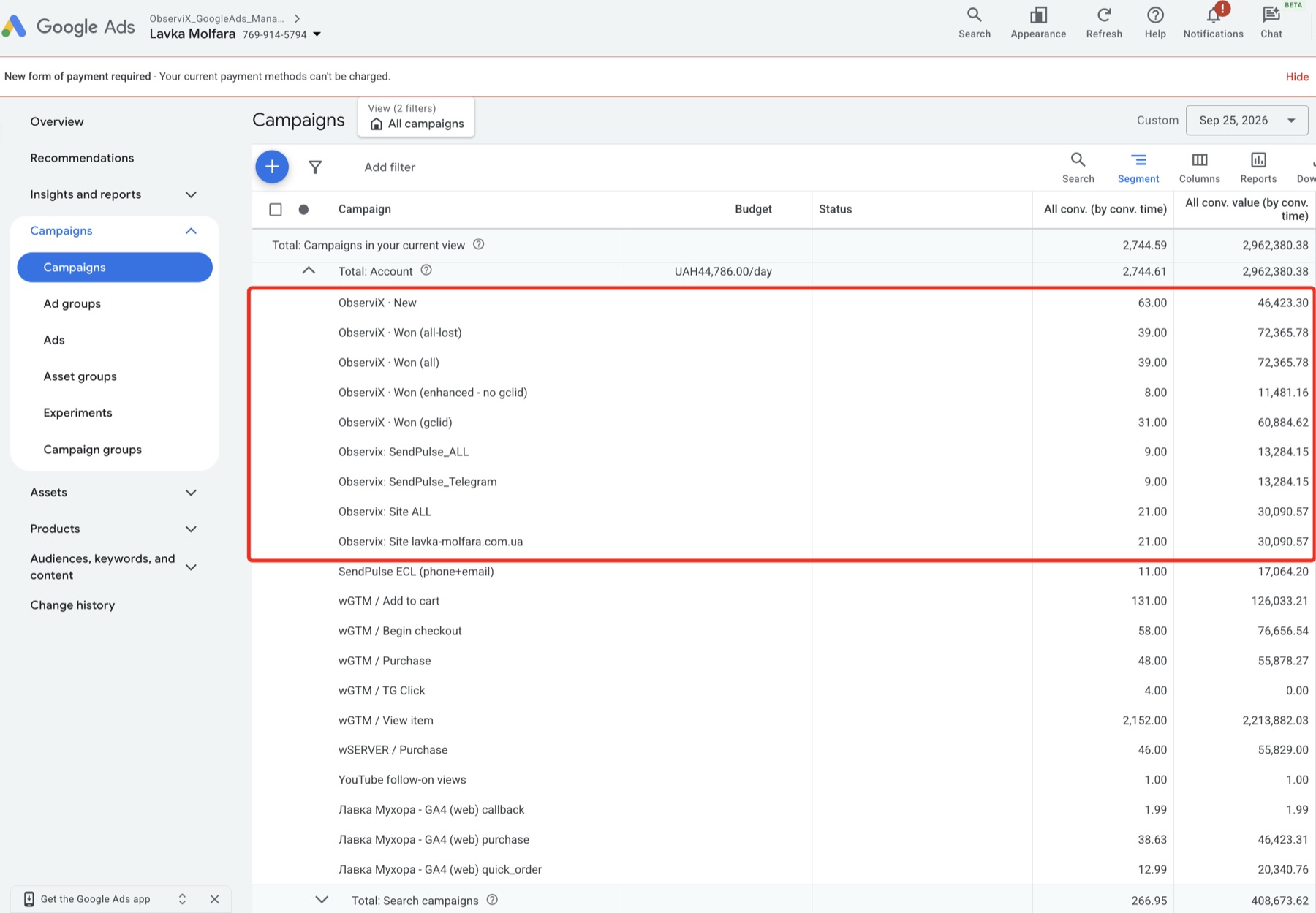Open the Columns tool
The image size is (1316, 913).
(1199, 168)
